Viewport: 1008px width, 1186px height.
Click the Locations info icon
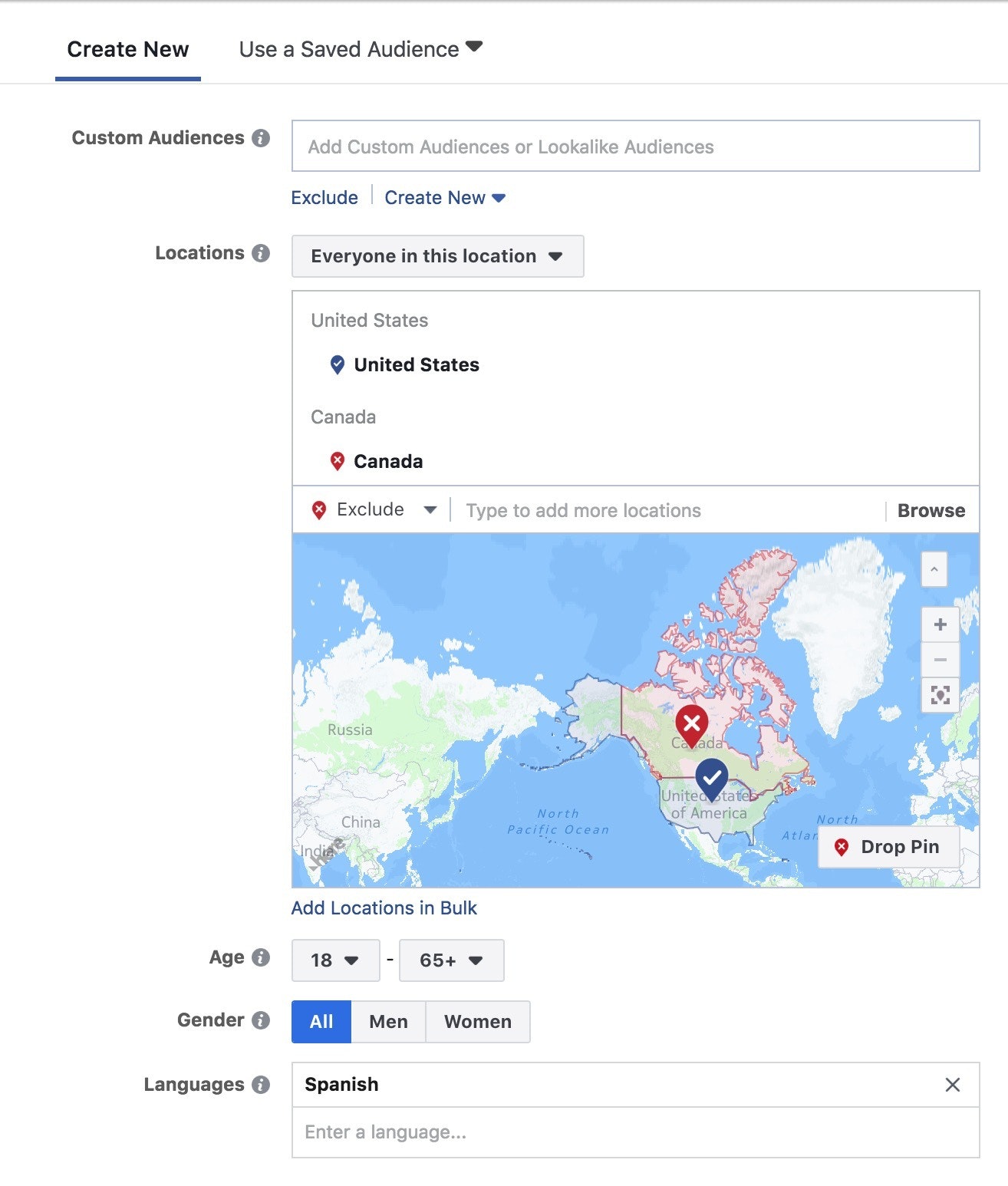point(261,253)
